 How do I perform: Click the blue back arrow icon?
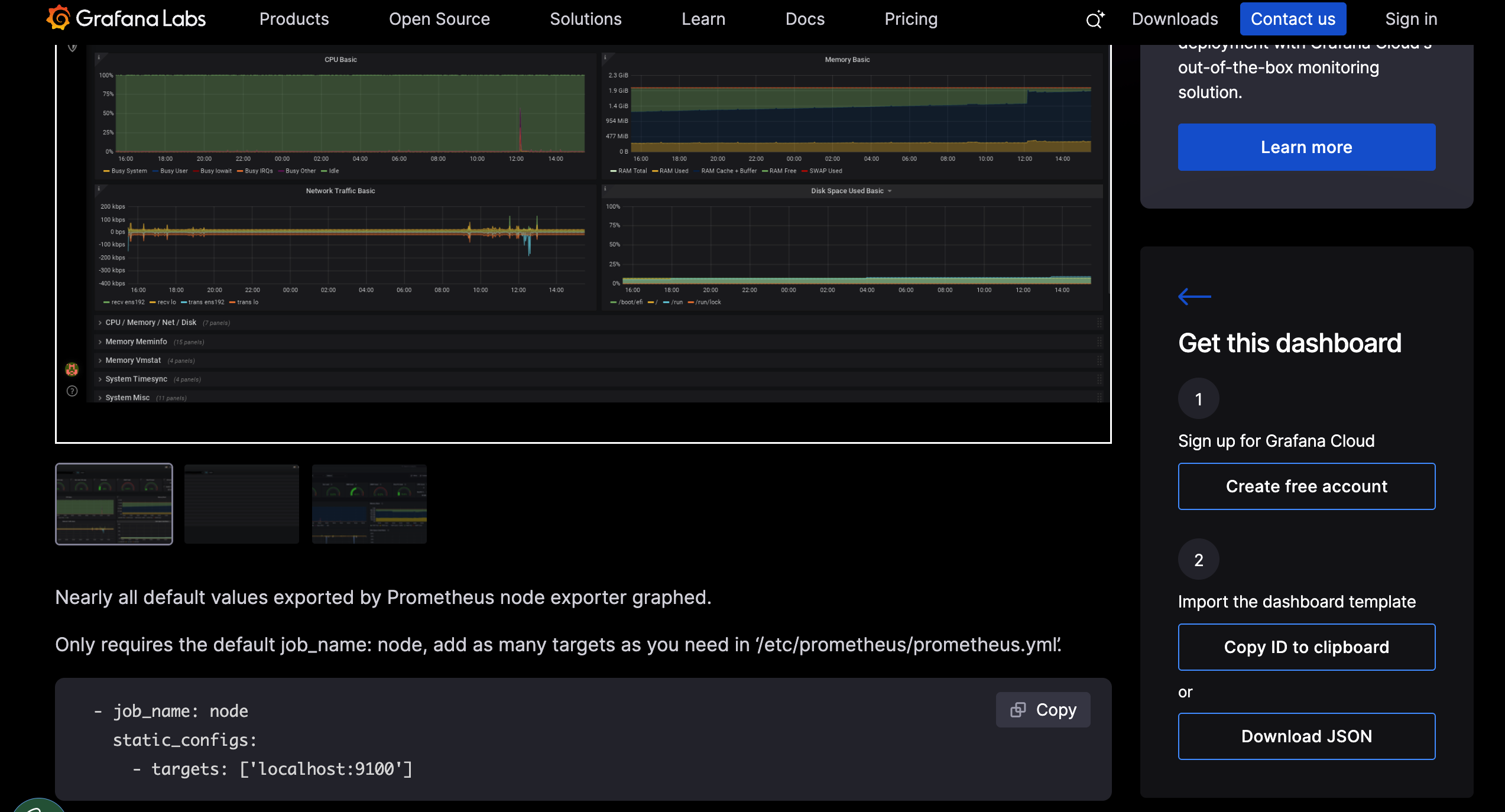click(1194, 296)
